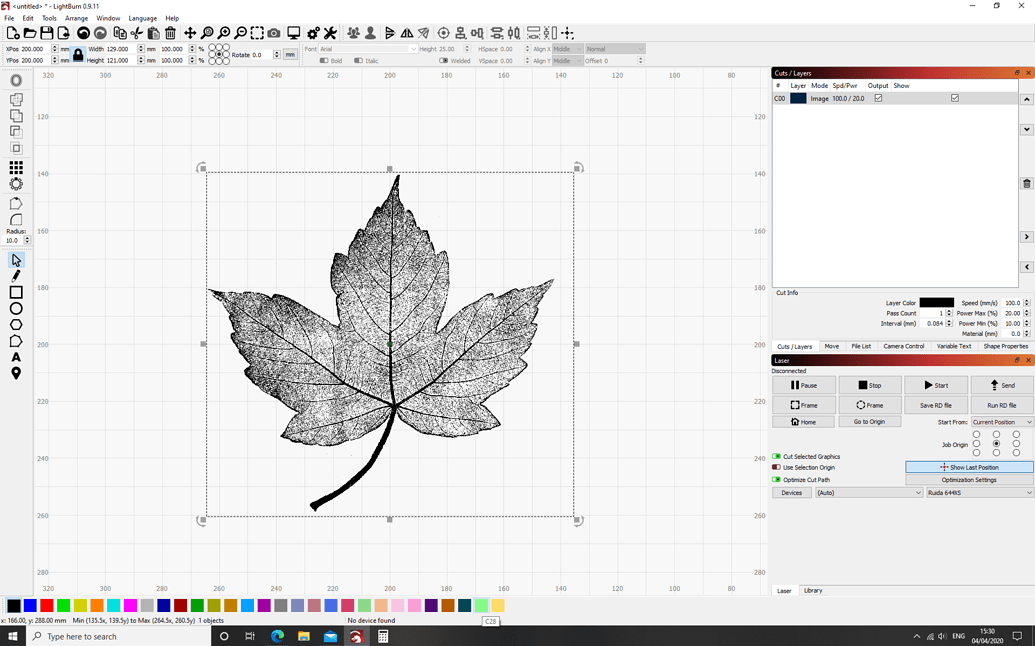The height and width of the screenshot is (646, 1035).
Task: Click the Flip Horizontal icon
Action: (x=407, y=33)
